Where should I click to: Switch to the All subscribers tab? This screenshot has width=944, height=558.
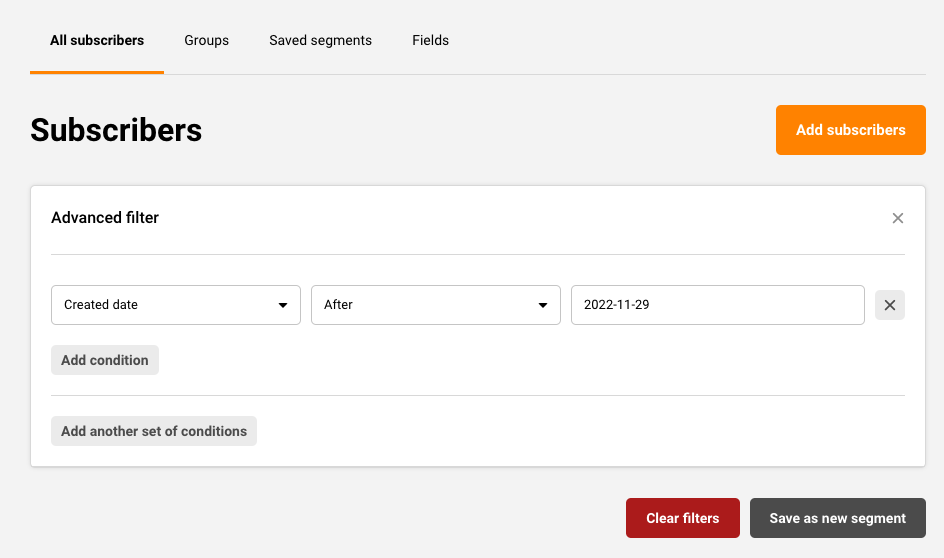click(97, 41)
